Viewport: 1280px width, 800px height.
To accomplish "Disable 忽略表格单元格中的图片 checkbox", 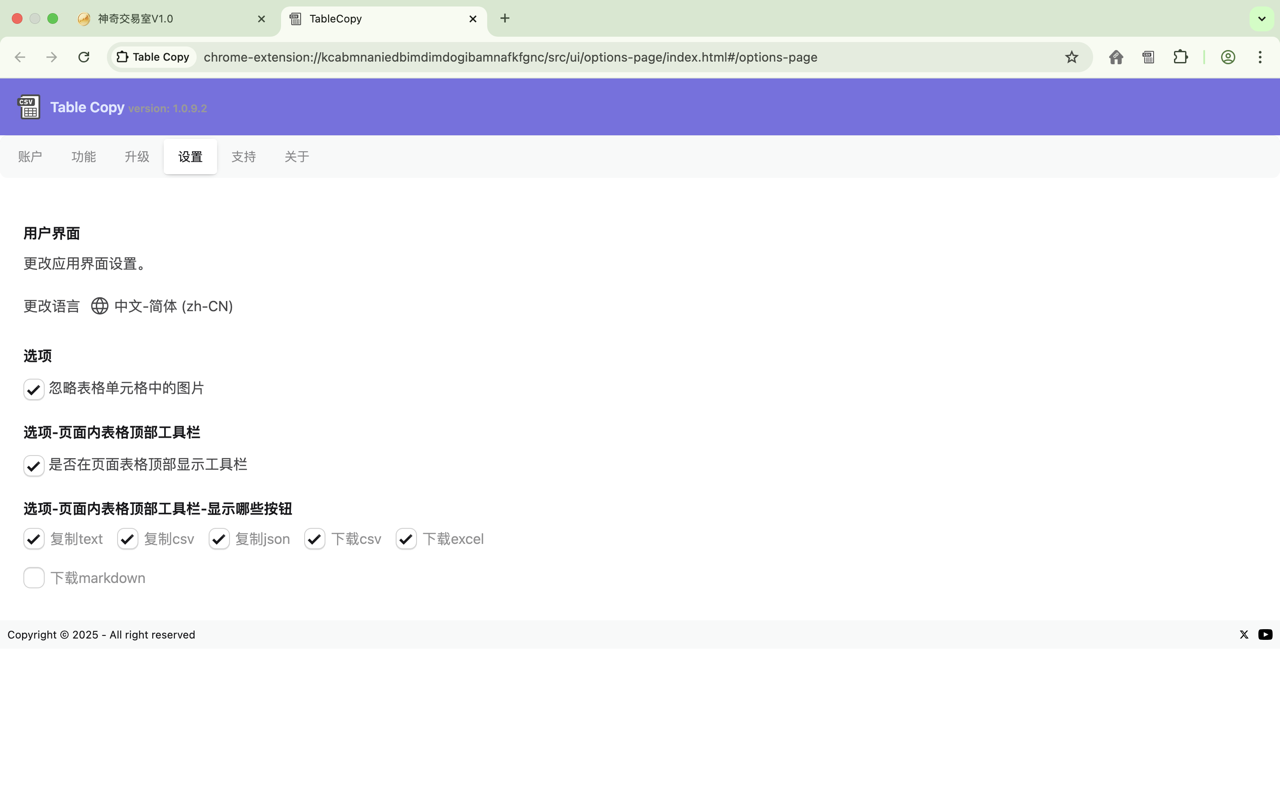I will [x=33, y=389].
